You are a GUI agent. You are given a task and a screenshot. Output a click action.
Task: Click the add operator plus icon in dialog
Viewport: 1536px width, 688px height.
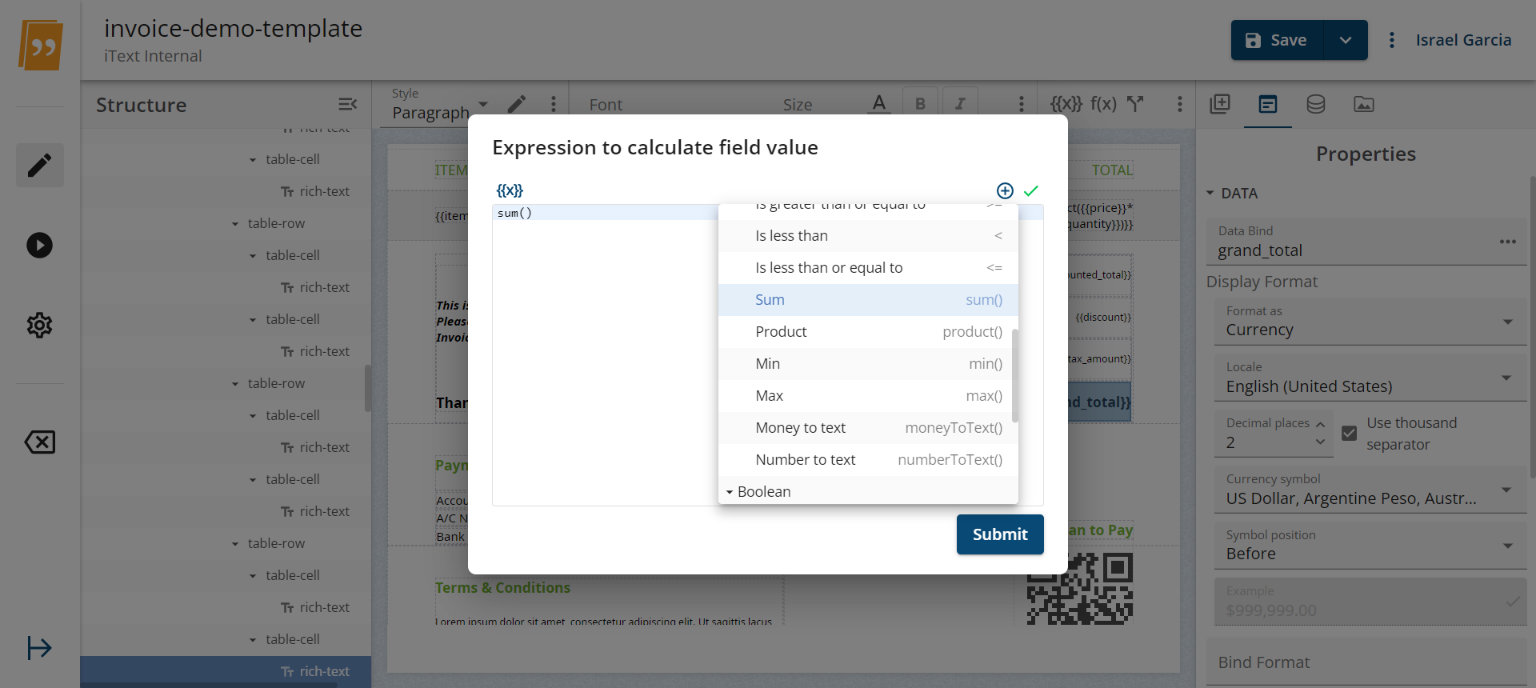tap(1004, 190)
